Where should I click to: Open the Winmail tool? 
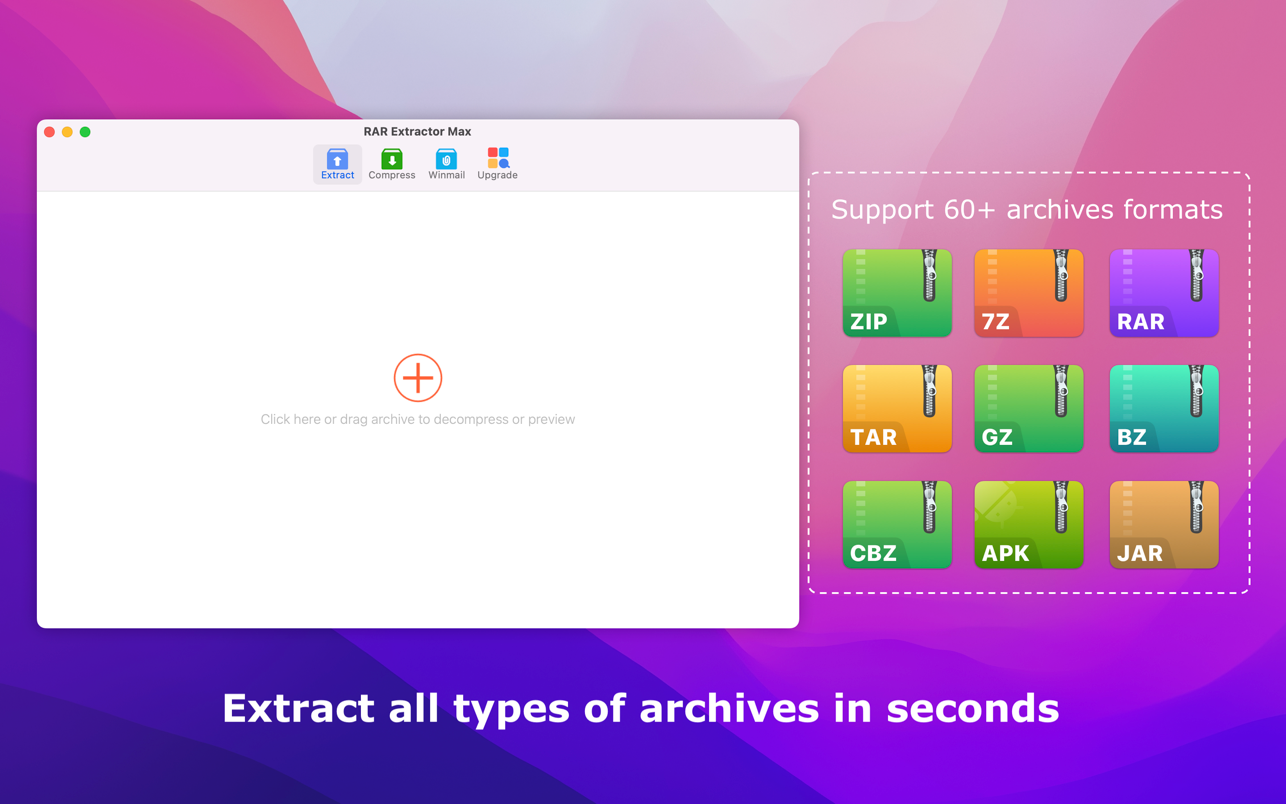click(x=446, y=164)
